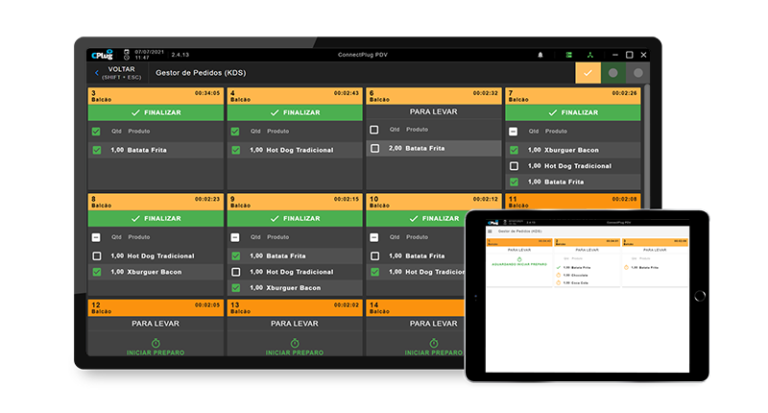Click the CPlug logo icon
The height and width of the screenshot is (413, 768).
click(x=101, y=55)
